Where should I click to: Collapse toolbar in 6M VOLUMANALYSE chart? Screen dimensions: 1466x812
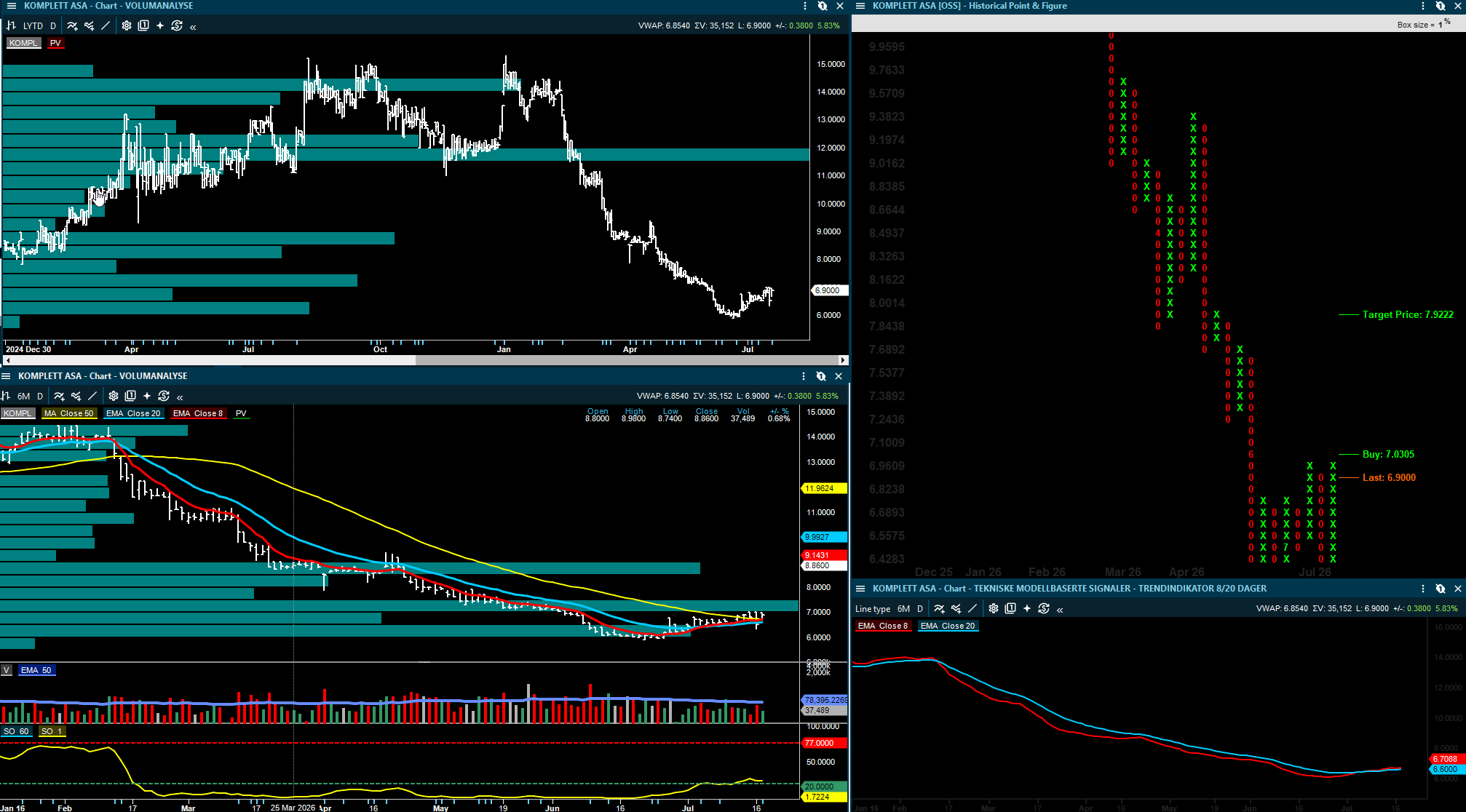pos(180,397)
